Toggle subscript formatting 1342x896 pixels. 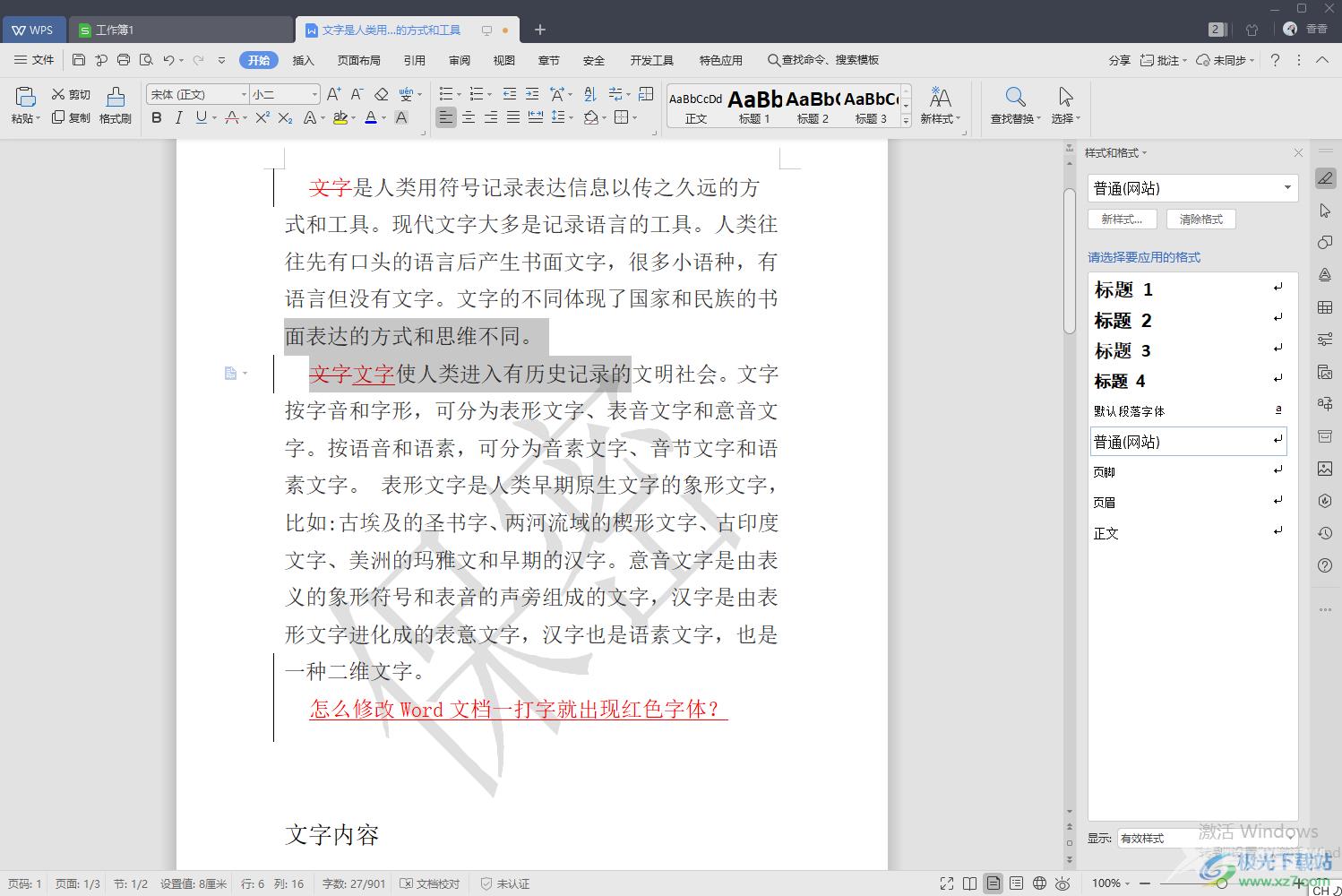(285, 117)
